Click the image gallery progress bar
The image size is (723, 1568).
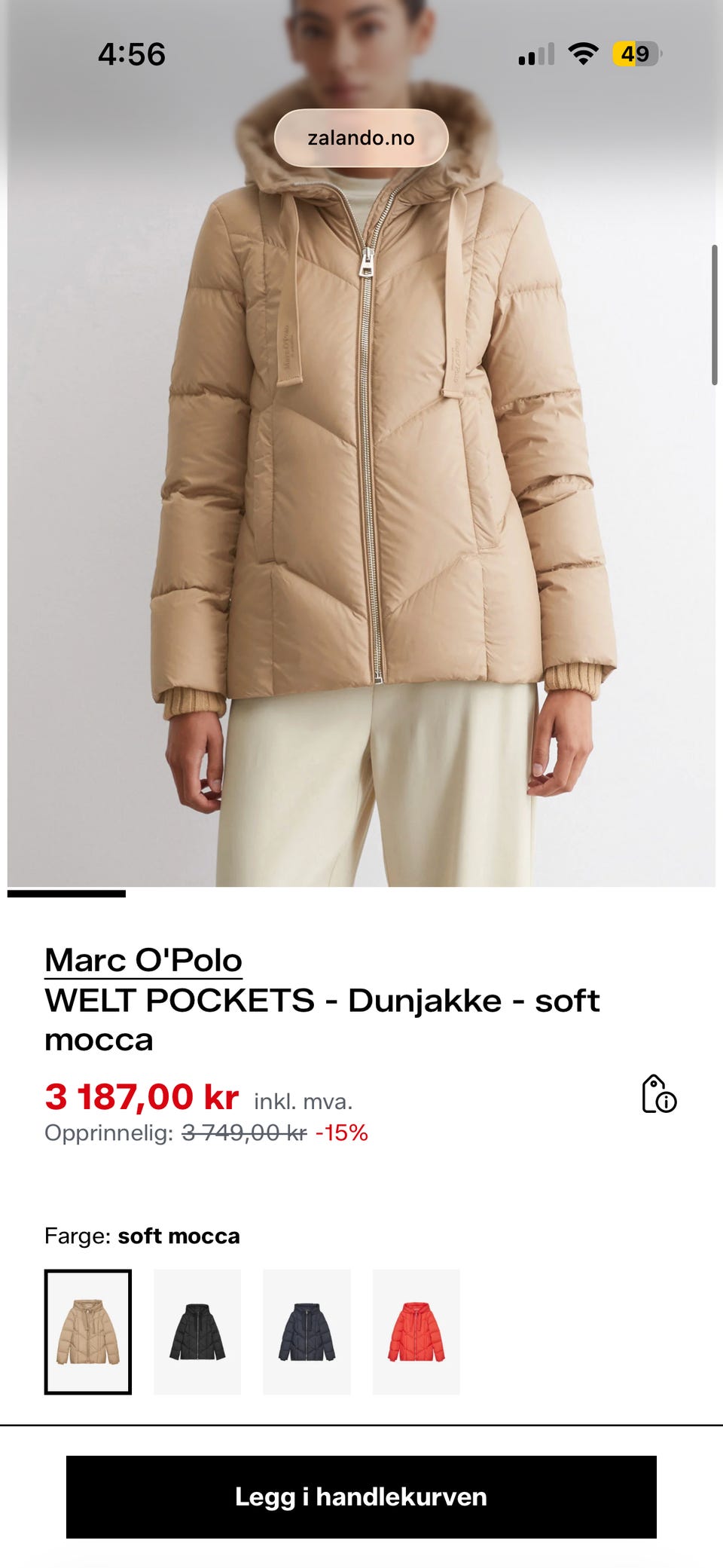[66, 894]
